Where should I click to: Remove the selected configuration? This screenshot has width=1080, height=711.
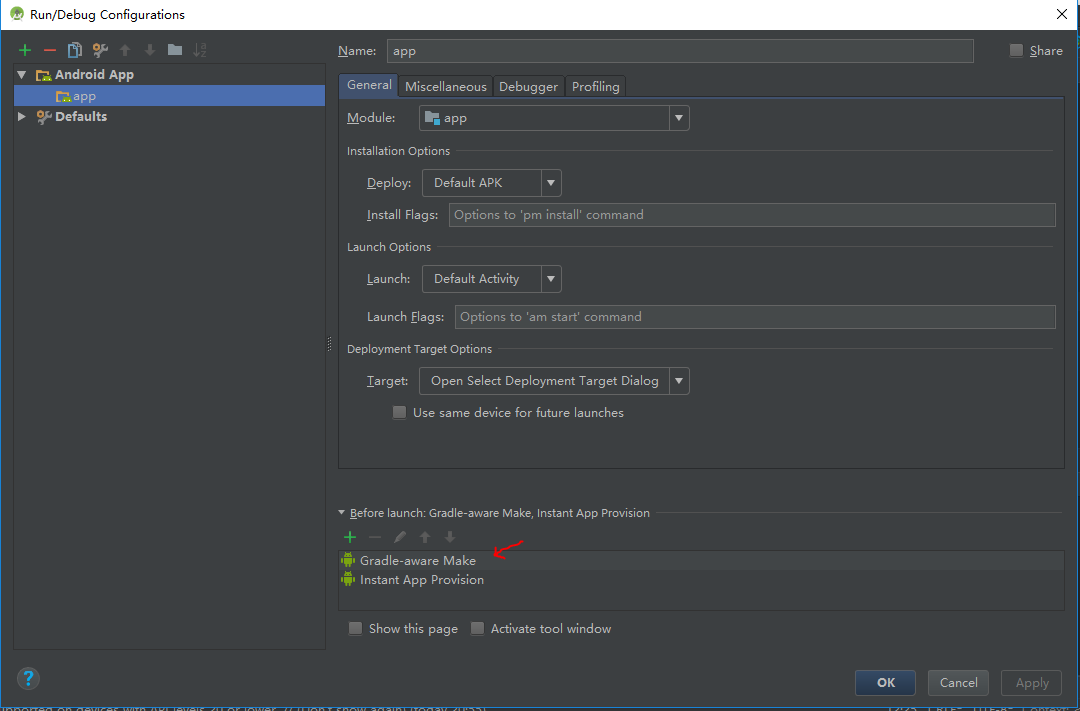[49, 49]
